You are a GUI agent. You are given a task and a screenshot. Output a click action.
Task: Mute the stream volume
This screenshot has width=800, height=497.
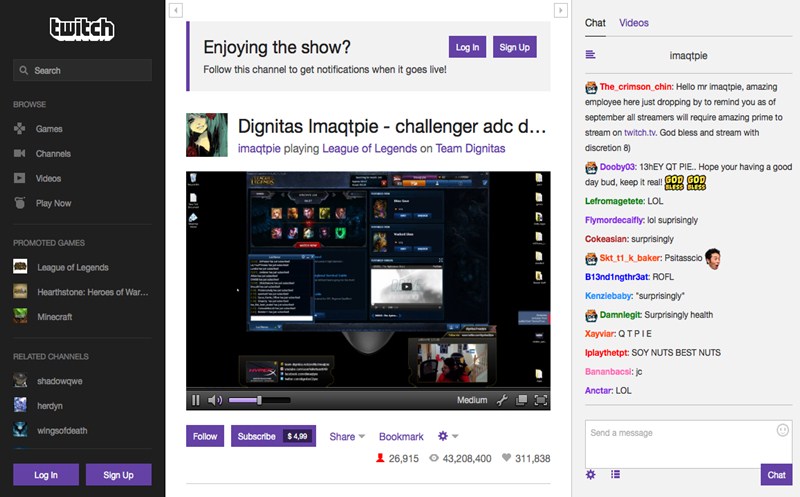click(215, 400)
